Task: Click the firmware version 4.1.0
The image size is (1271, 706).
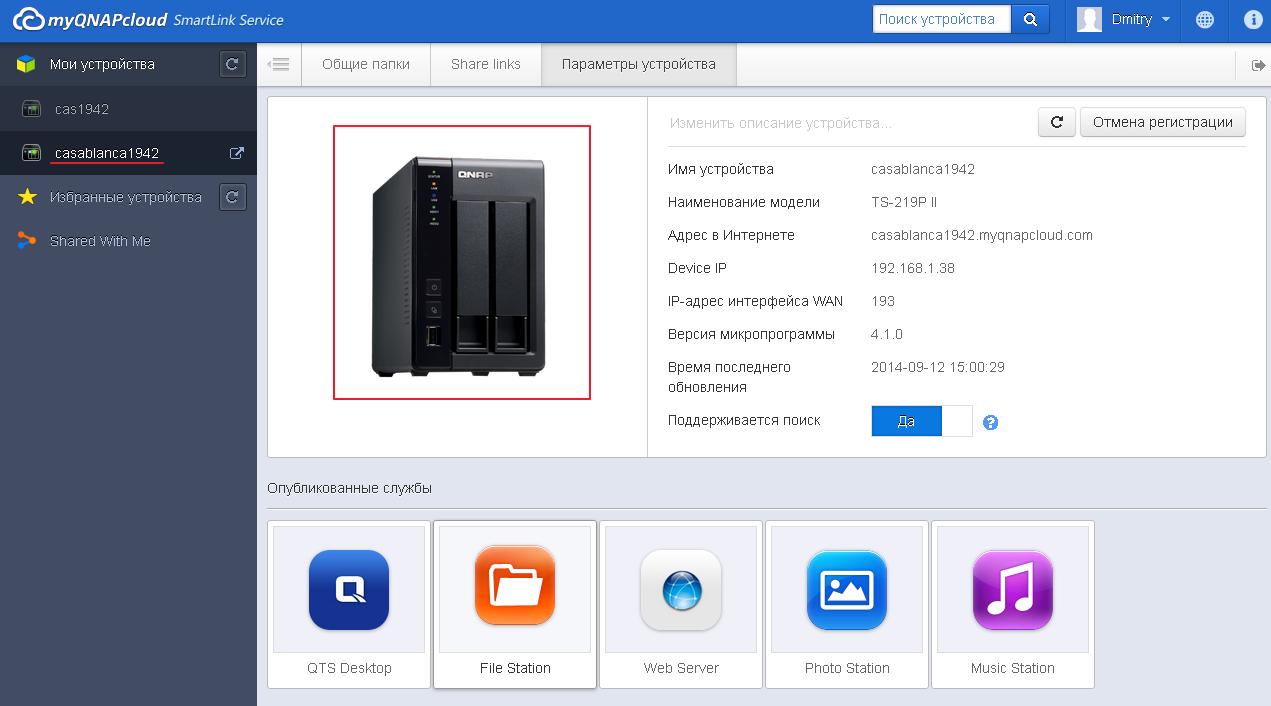Action: 887,334
